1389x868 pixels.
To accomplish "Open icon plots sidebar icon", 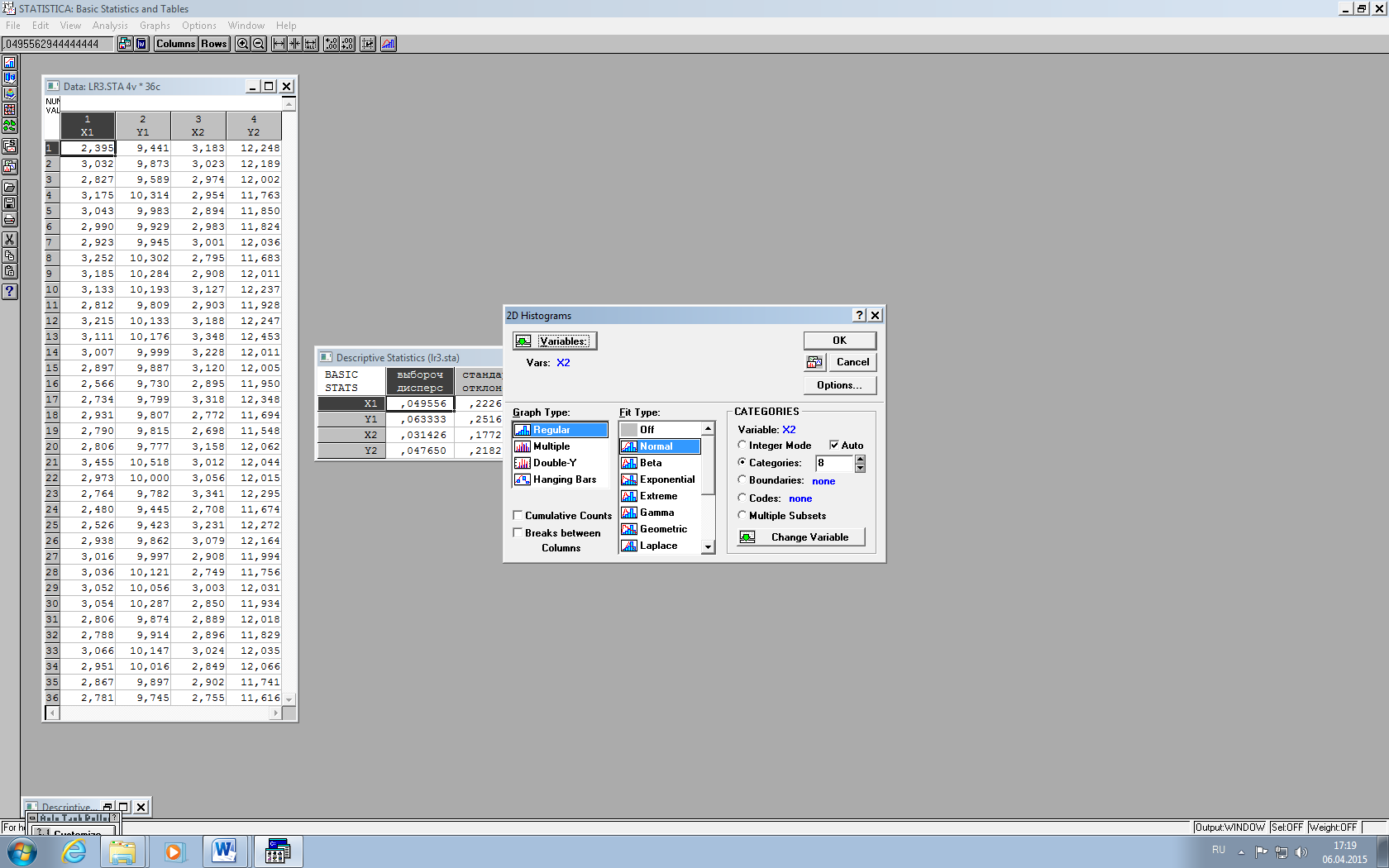I will pyautogui.click(x=10, y=126).
